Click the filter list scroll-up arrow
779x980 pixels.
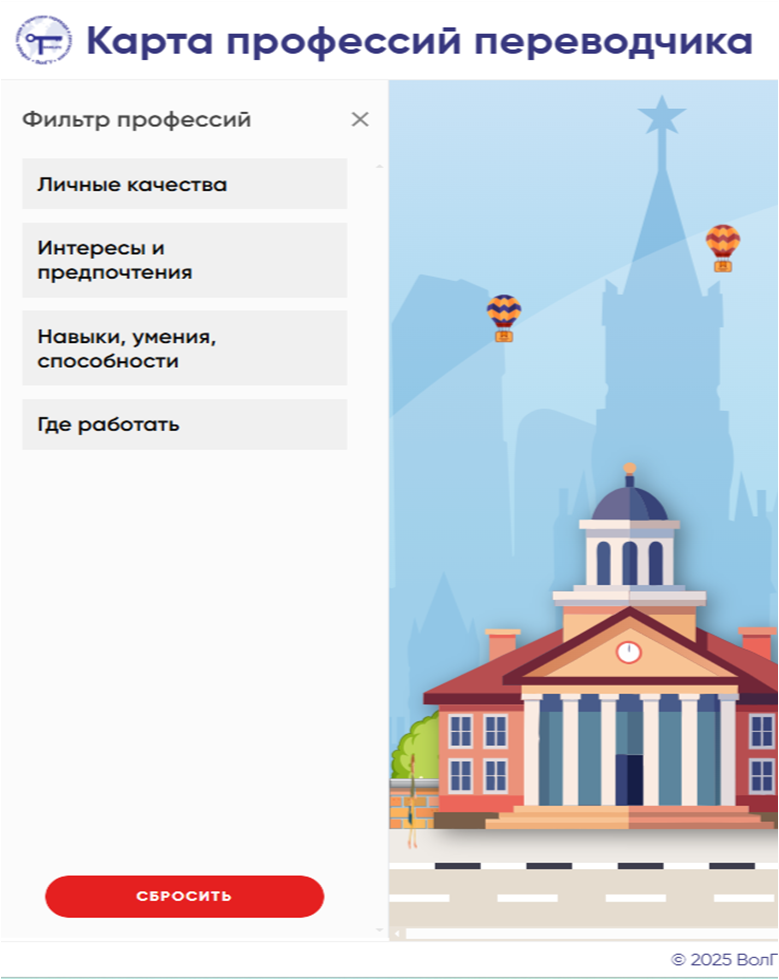379,167
